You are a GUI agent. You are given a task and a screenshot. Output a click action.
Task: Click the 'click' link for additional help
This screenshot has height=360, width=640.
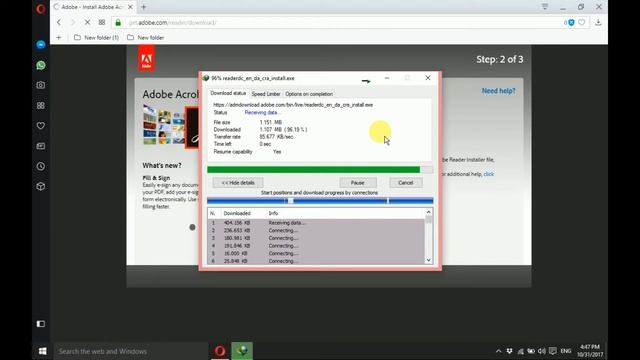pyautogui.click(x=489, y=174)
